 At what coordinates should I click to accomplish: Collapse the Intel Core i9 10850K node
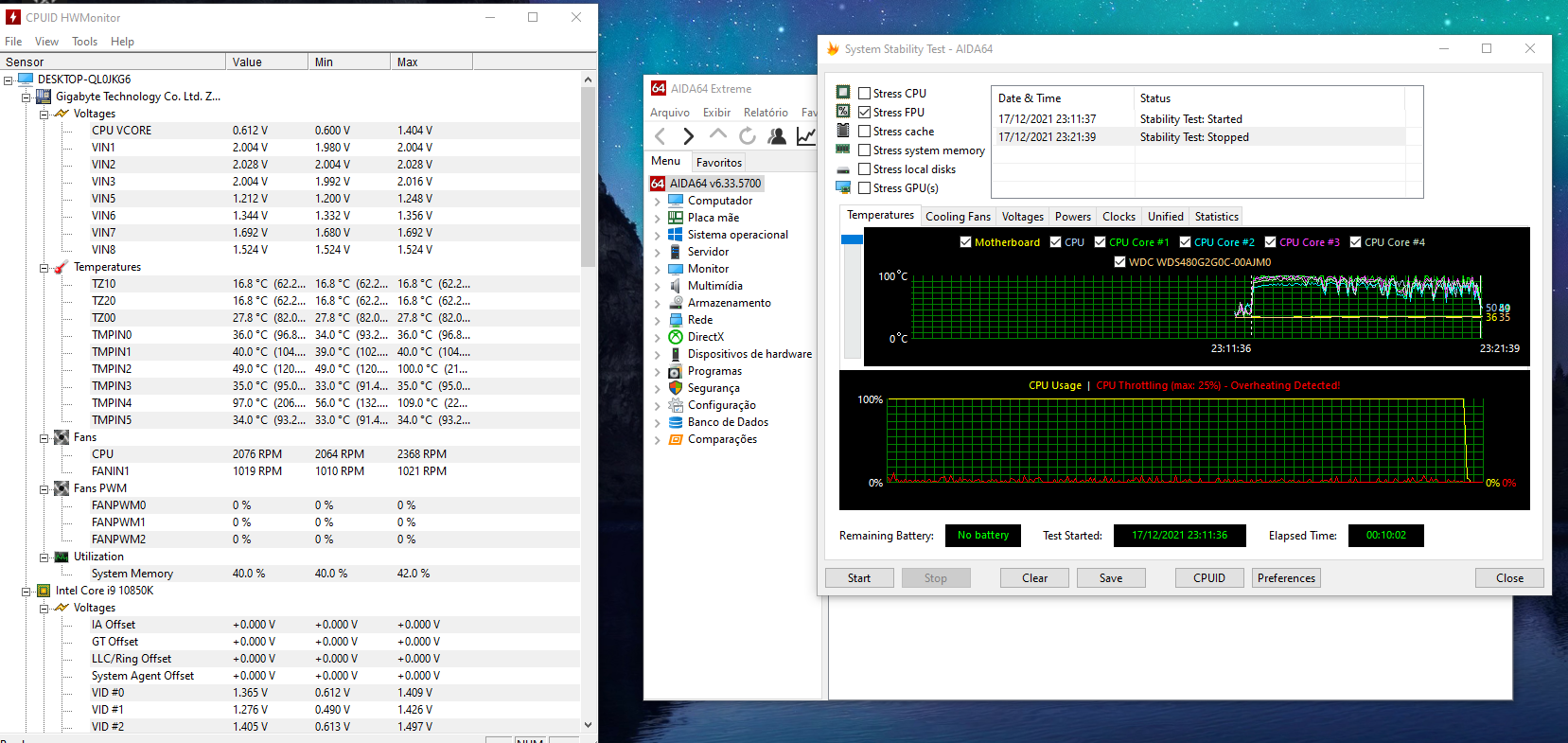tap(26, 591)
